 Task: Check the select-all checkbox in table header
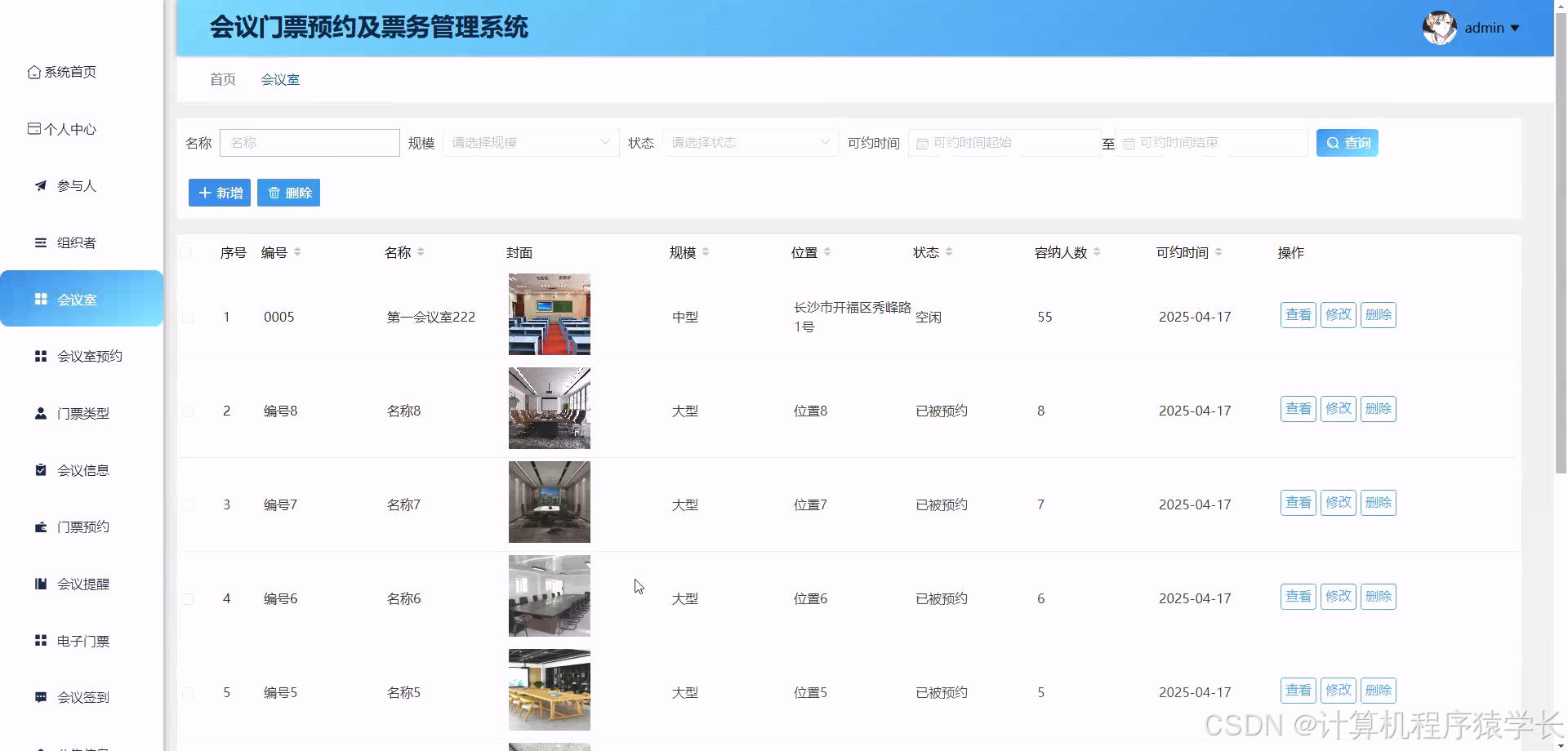[x=187, y=253]
